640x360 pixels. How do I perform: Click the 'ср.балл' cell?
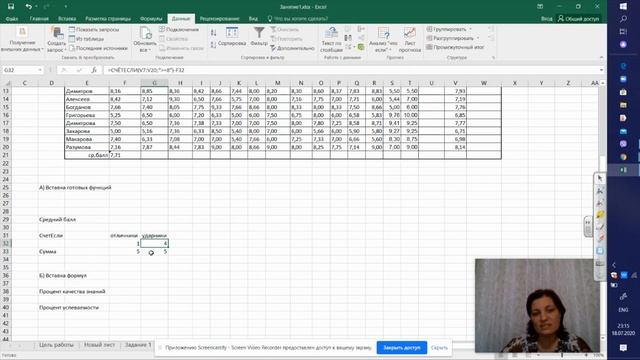click(x=87, y=155)
